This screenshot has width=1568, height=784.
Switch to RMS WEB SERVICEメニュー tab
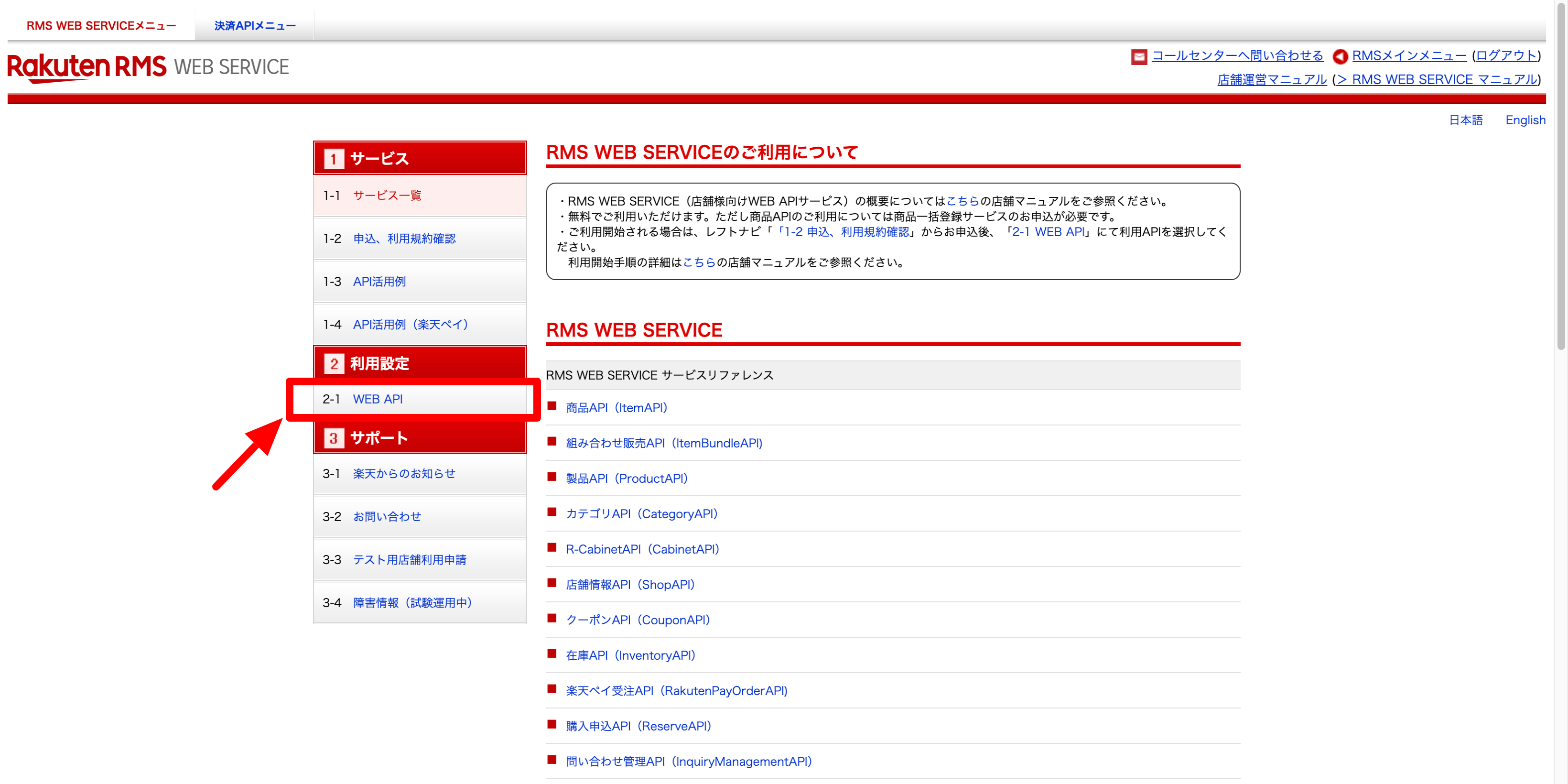101,25
